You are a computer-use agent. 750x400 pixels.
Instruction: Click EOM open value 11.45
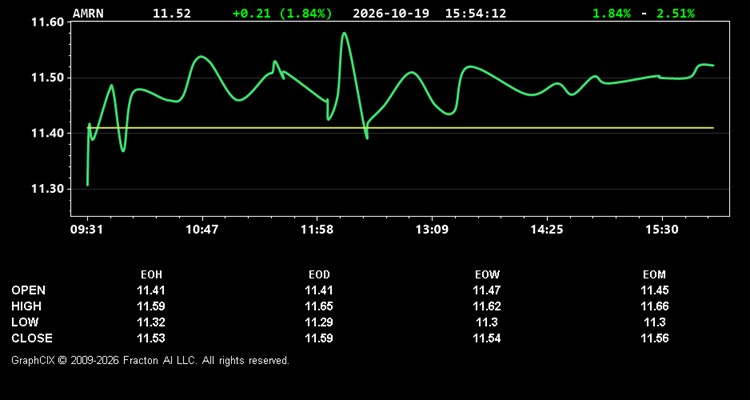click(x=654, y=290)
